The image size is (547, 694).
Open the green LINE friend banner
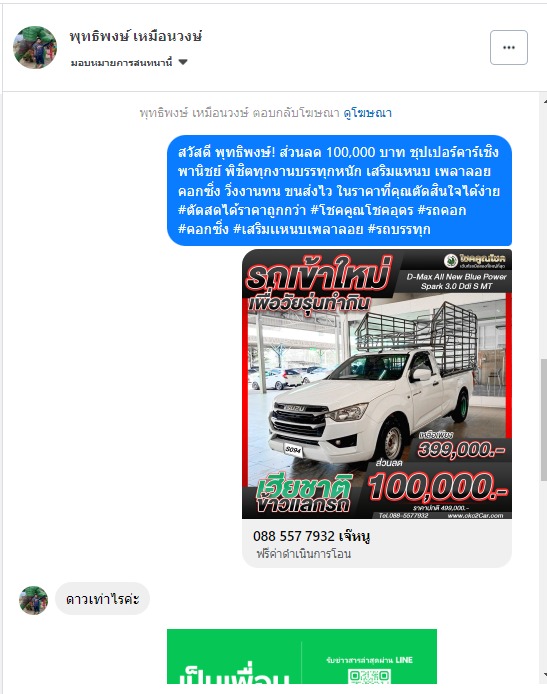click(x=302, y=656)
